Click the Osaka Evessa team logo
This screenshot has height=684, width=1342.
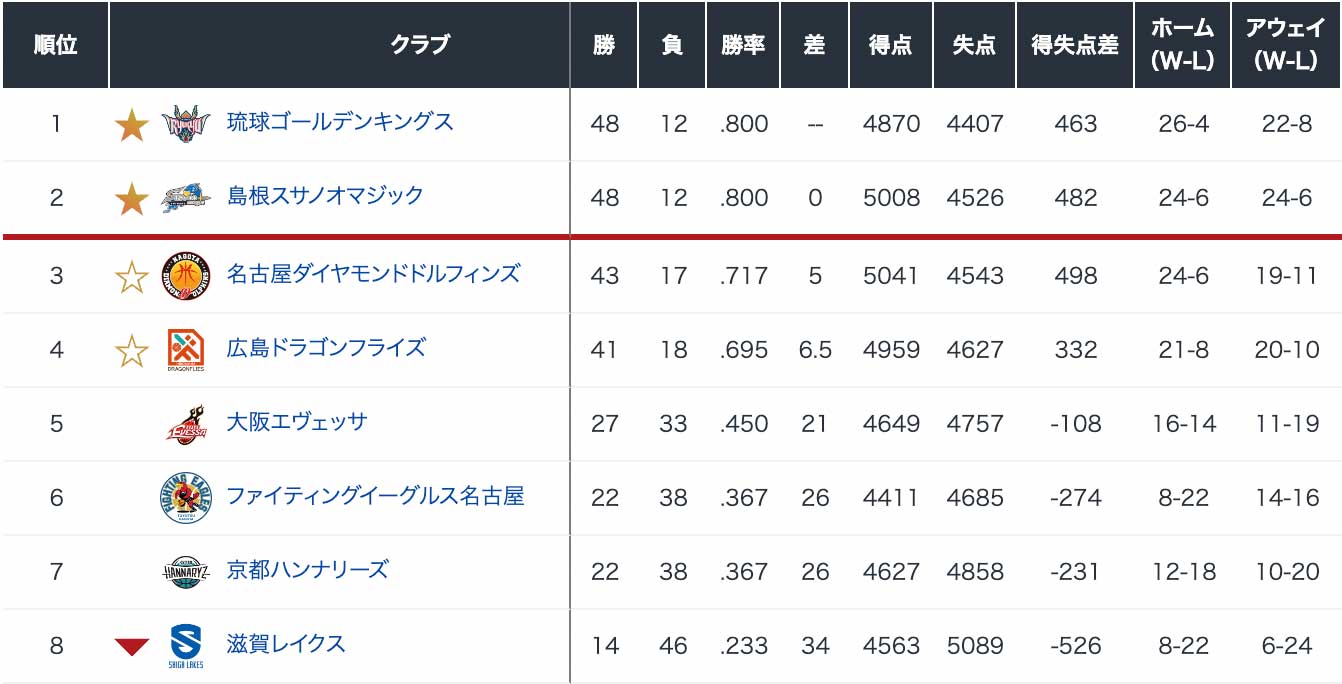(x=186, y=424)
